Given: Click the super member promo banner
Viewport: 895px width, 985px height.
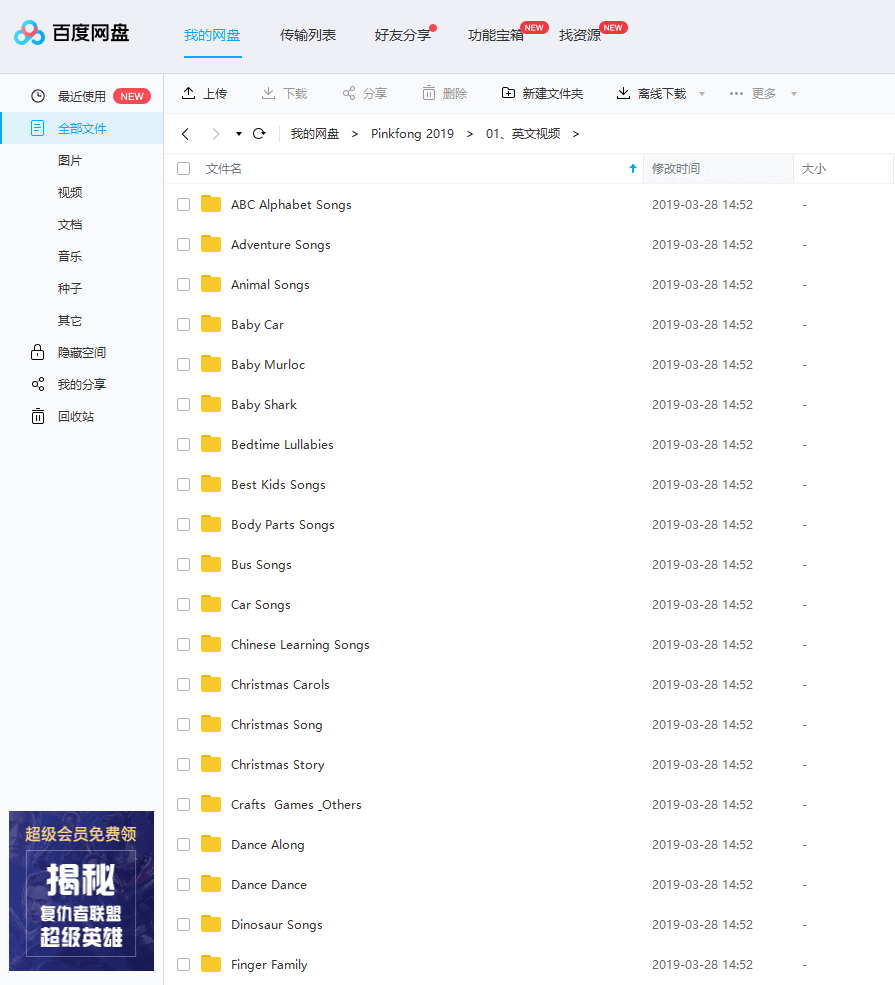Looking at the screenshot, I should 81,890.
